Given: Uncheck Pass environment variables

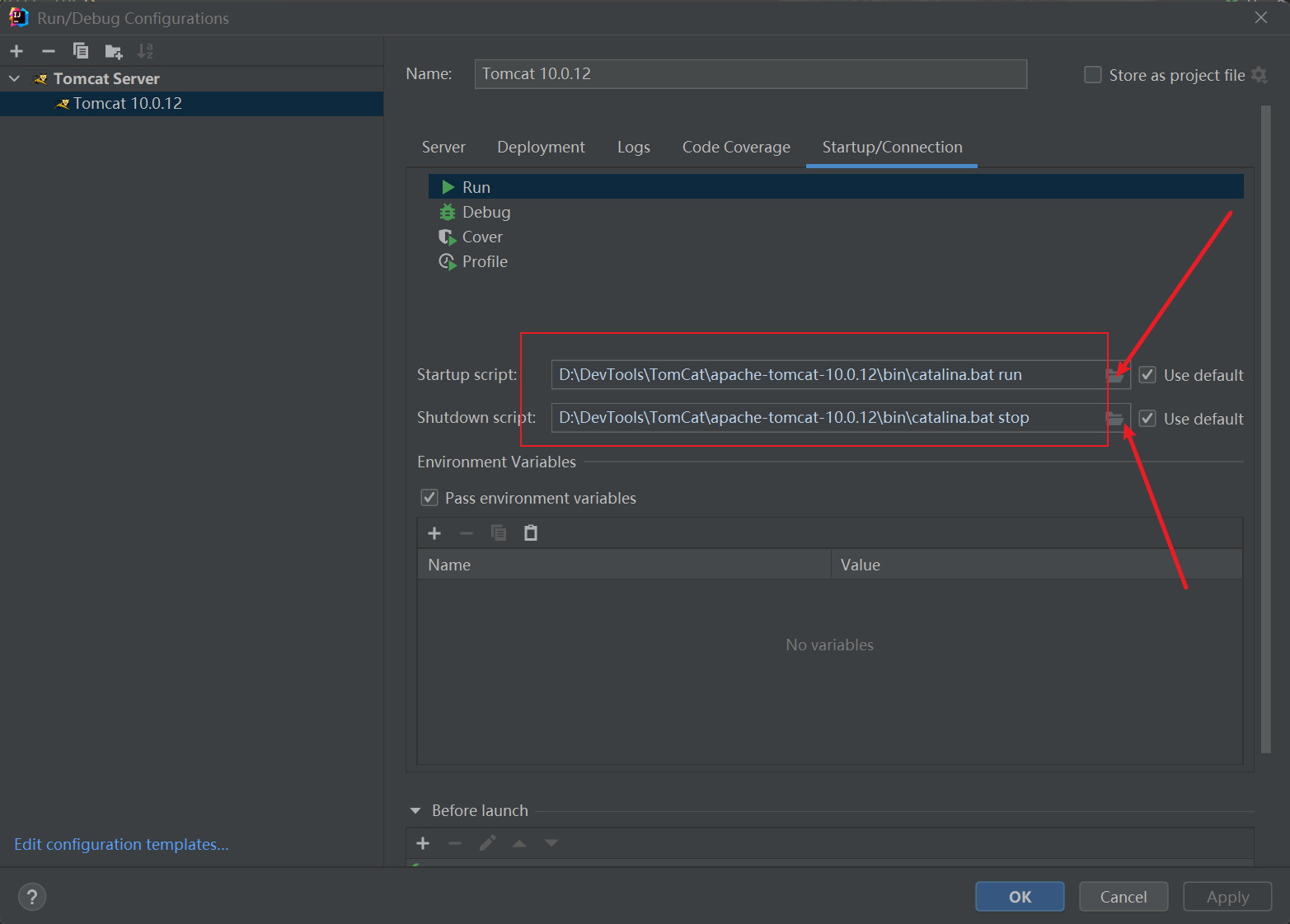Looking at the screenshot, I should tap(429, 498).
